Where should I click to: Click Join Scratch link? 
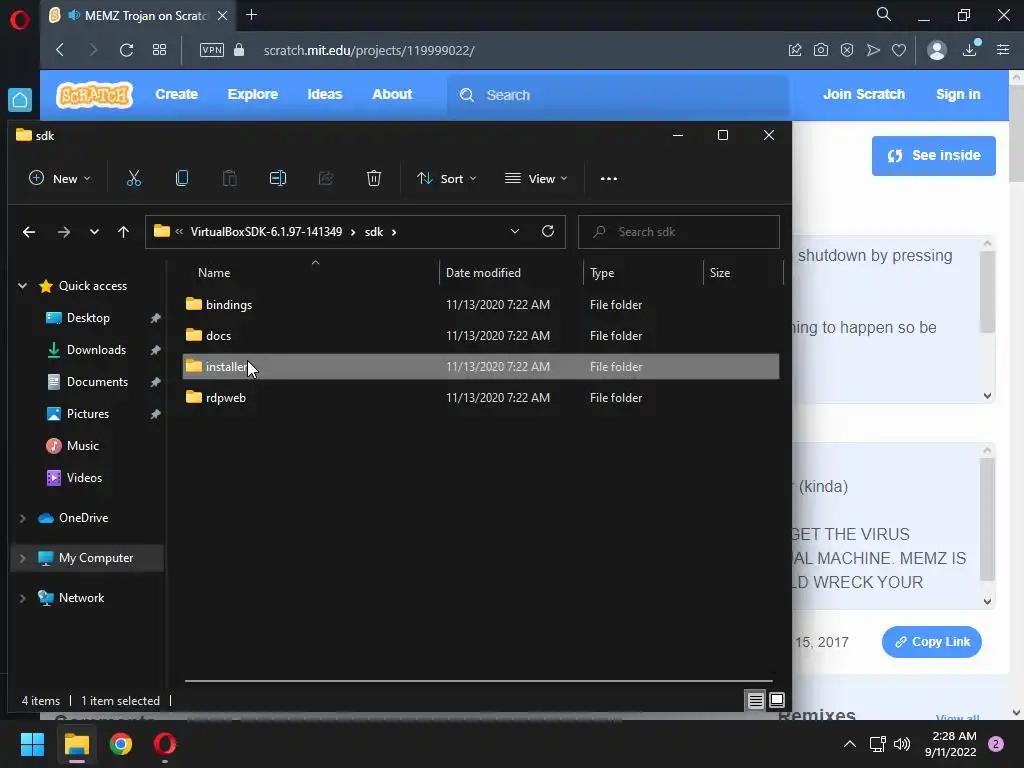[x=863, y=94]
